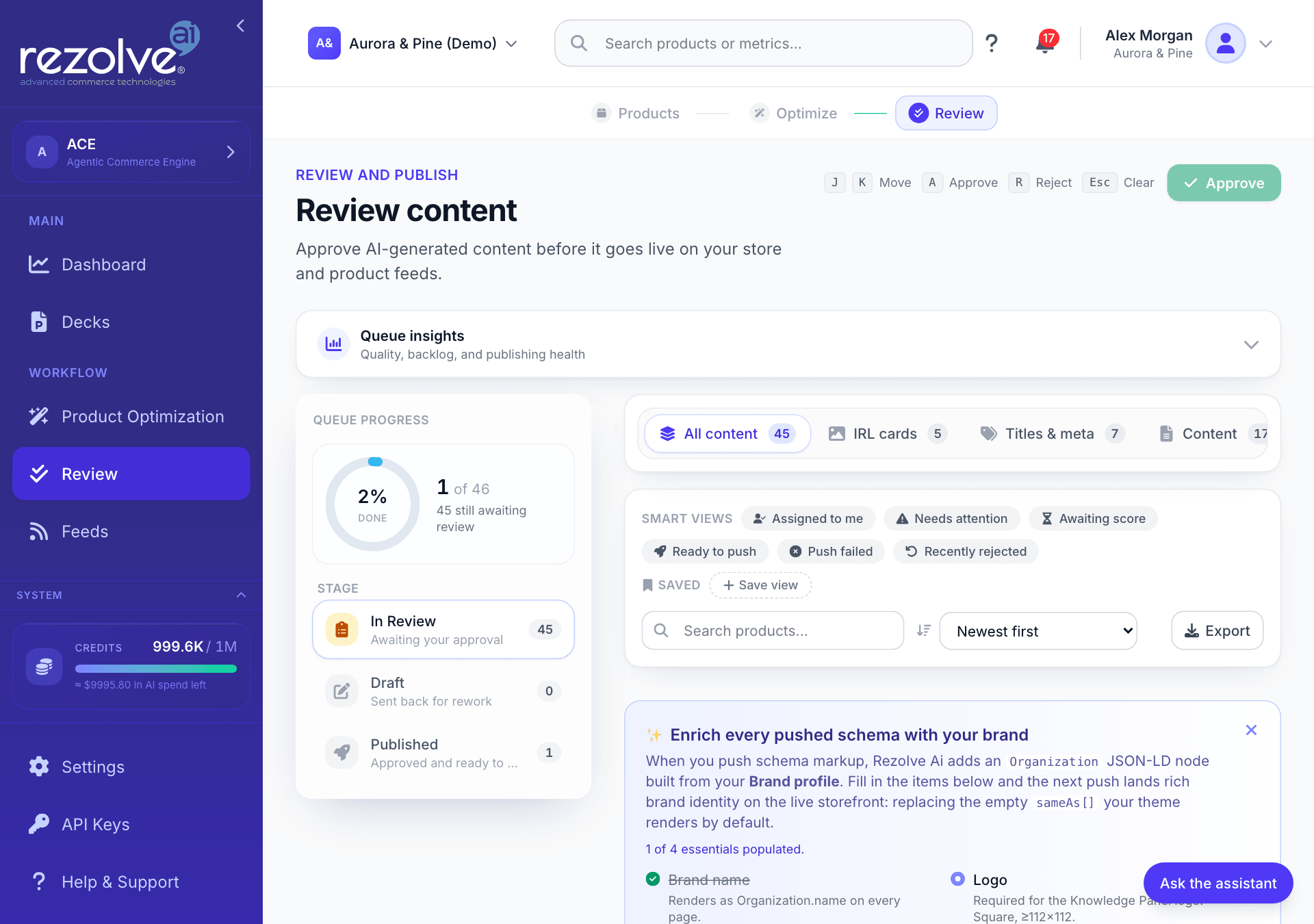Open Feeds in the sidebar
The image size is (1314, 924).
click(131, 532)
